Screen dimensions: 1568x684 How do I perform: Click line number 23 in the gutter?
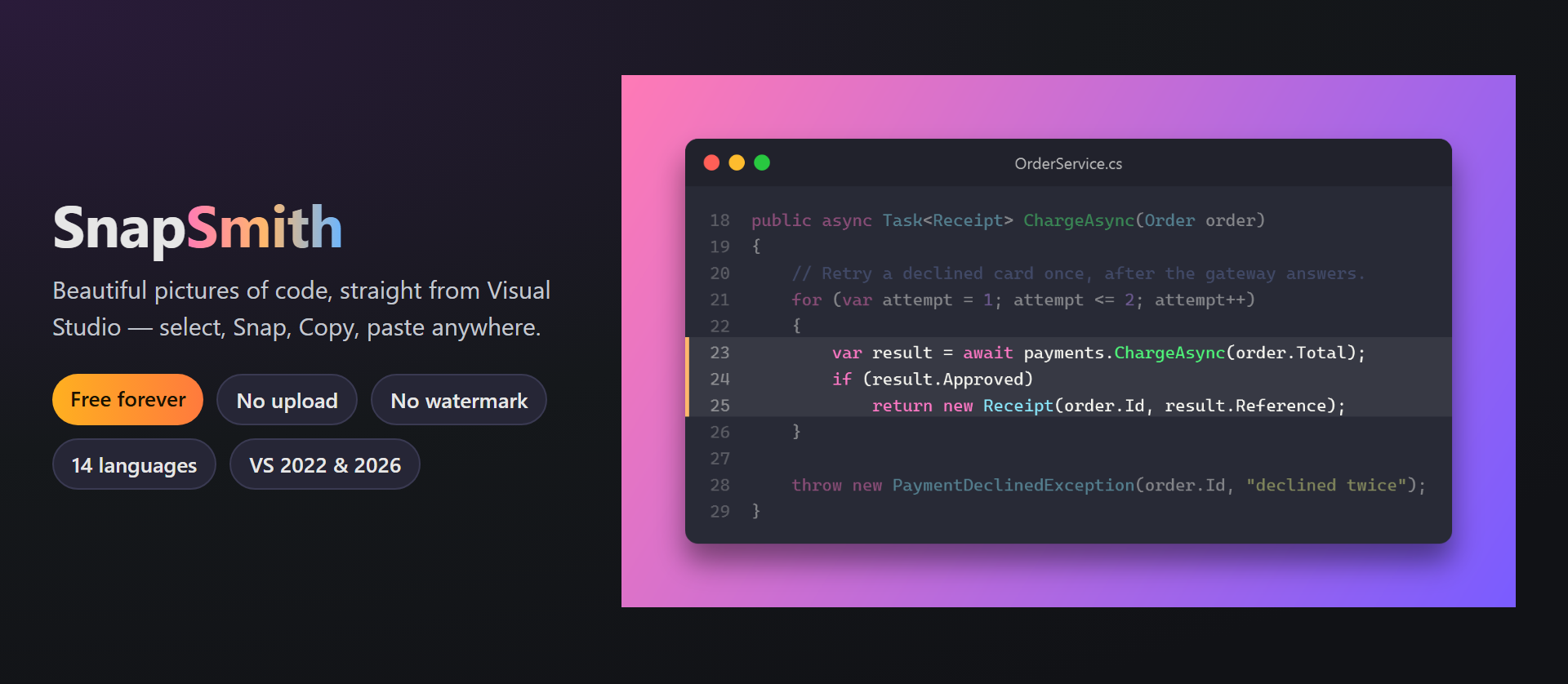point(719,353)
